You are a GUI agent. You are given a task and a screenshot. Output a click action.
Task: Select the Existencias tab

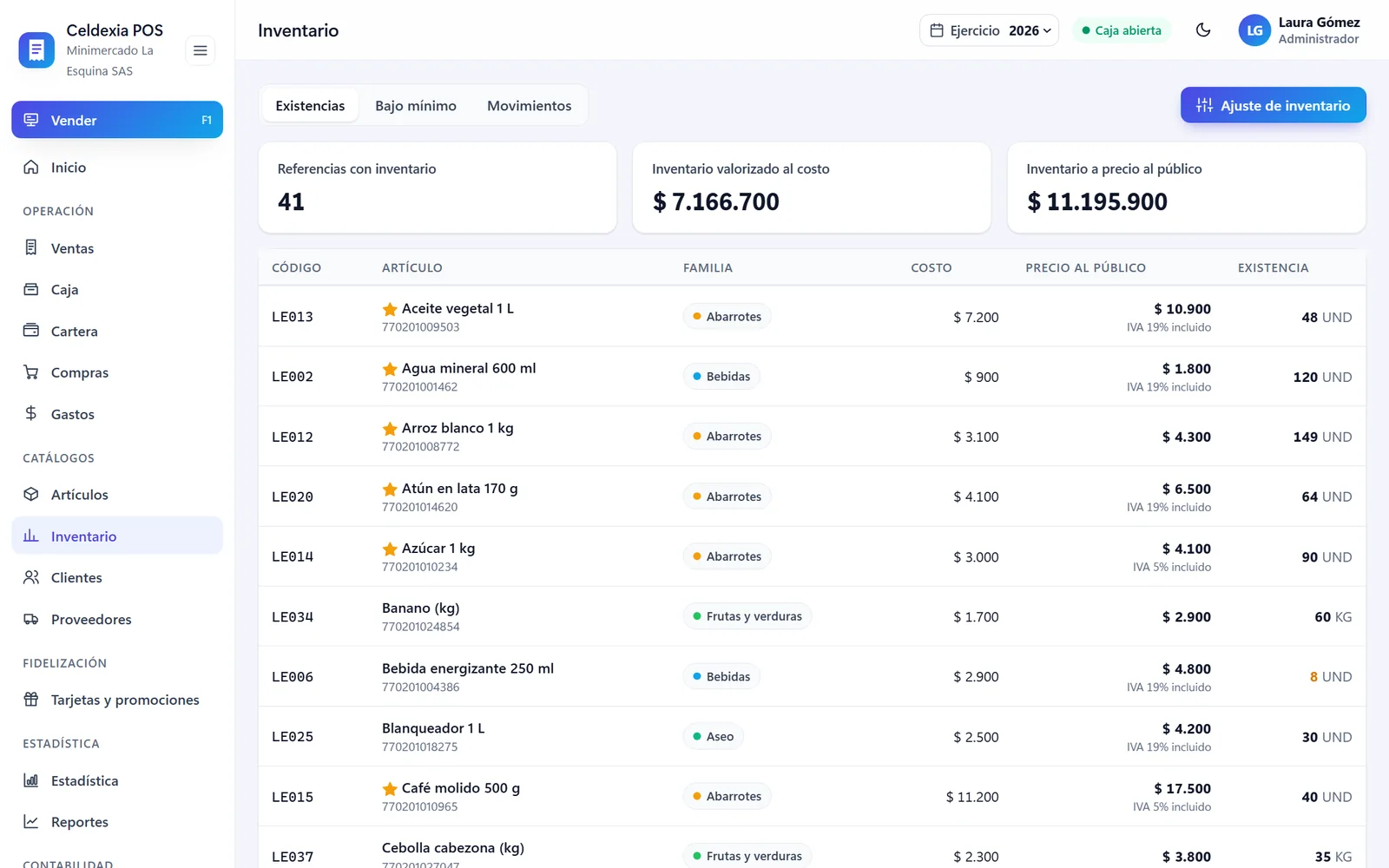tap(310, 106)
